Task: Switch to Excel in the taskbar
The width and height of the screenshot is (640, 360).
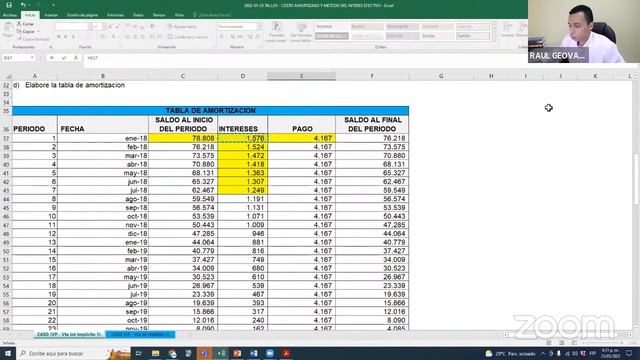Action: 221,353
